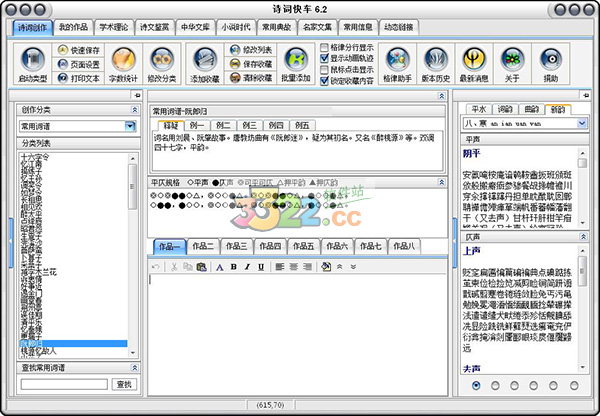Select 桃源忆故人 in the category list
Screen dimensions: 600x416
pyautogui.click(x=73, y=350)
